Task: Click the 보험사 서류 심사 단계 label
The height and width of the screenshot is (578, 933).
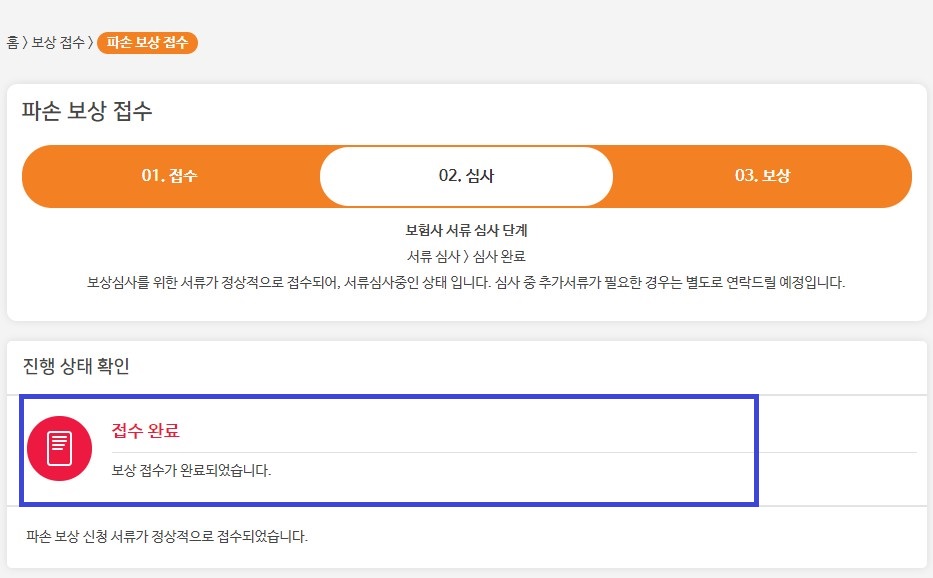Action: pyautogui.click(x=466, y=230)
